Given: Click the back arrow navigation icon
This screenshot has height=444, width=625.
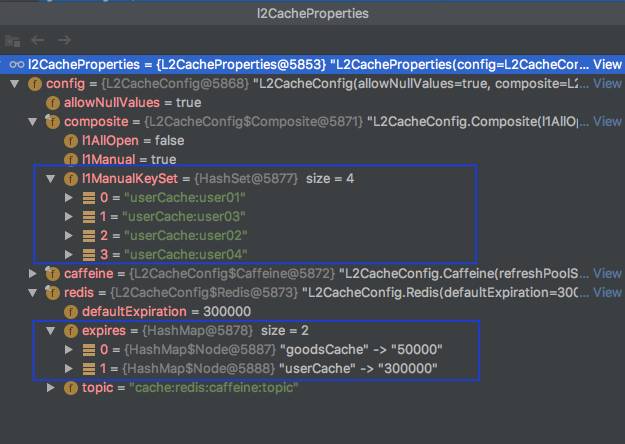Looking at the screenshot, I should click(37, 40).
